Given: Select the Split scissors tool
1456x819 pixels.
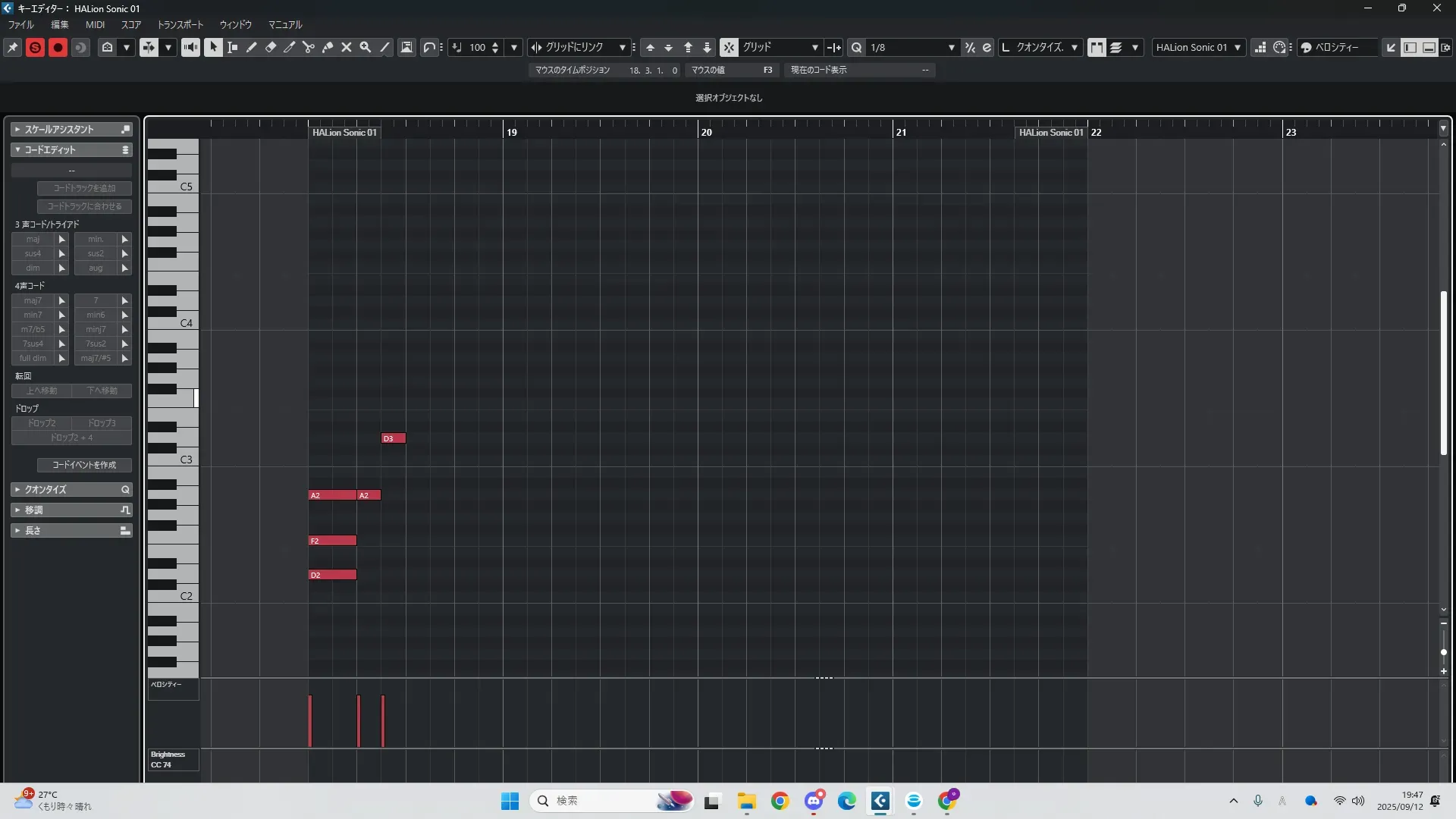Looking at the screenshot, I should [x=309, y=47].
